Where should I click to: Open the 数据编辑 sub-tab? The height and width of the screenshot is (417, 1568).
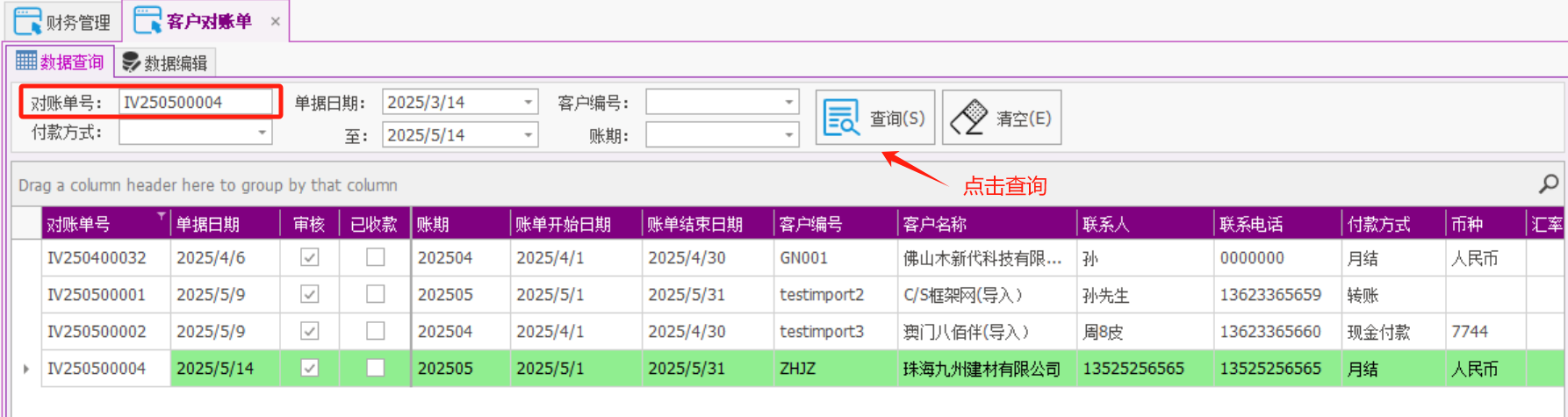(x=165, y=62)
